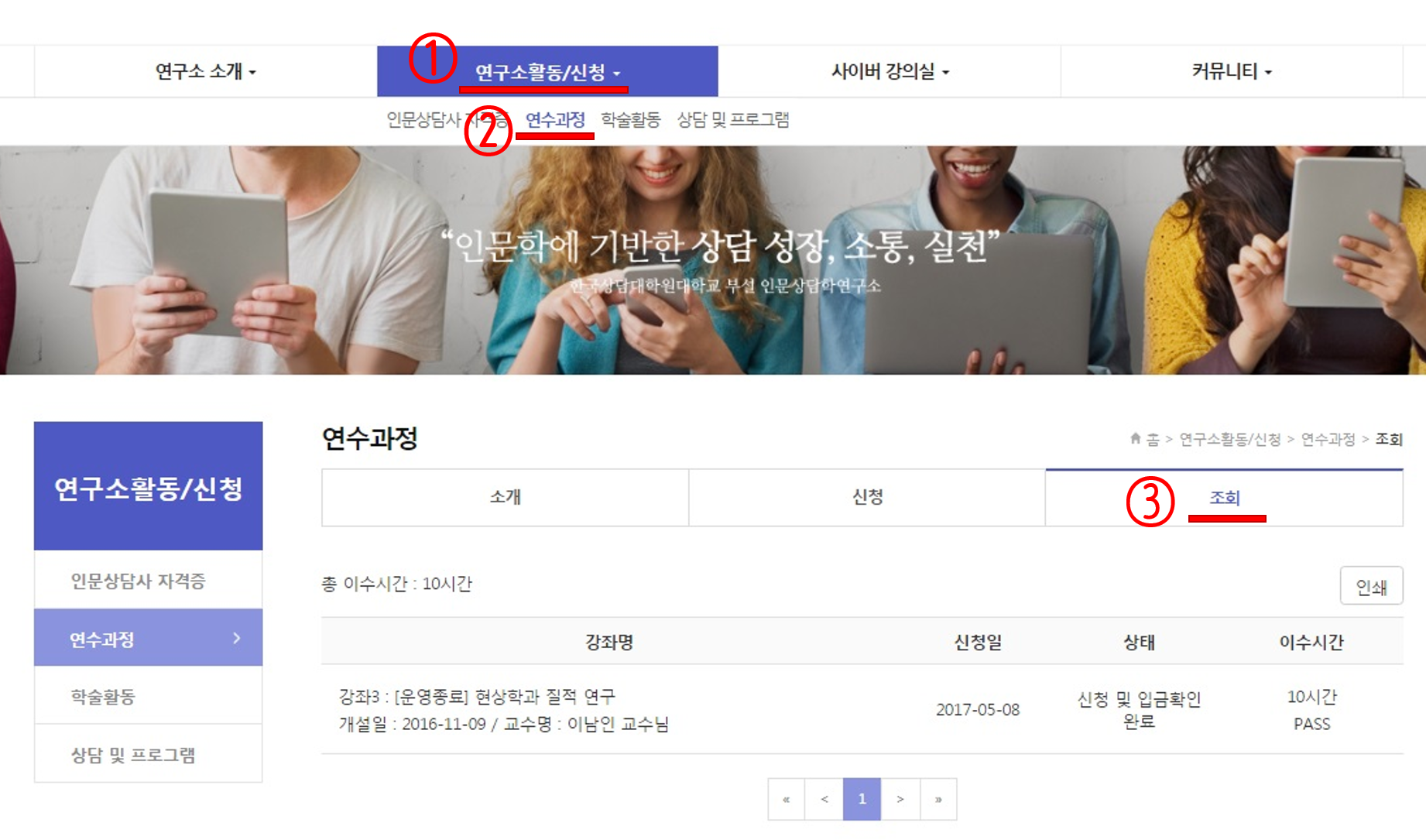Click the home icon in breadcrumb
This screenshot has width=1426, height=840.
1135,439
